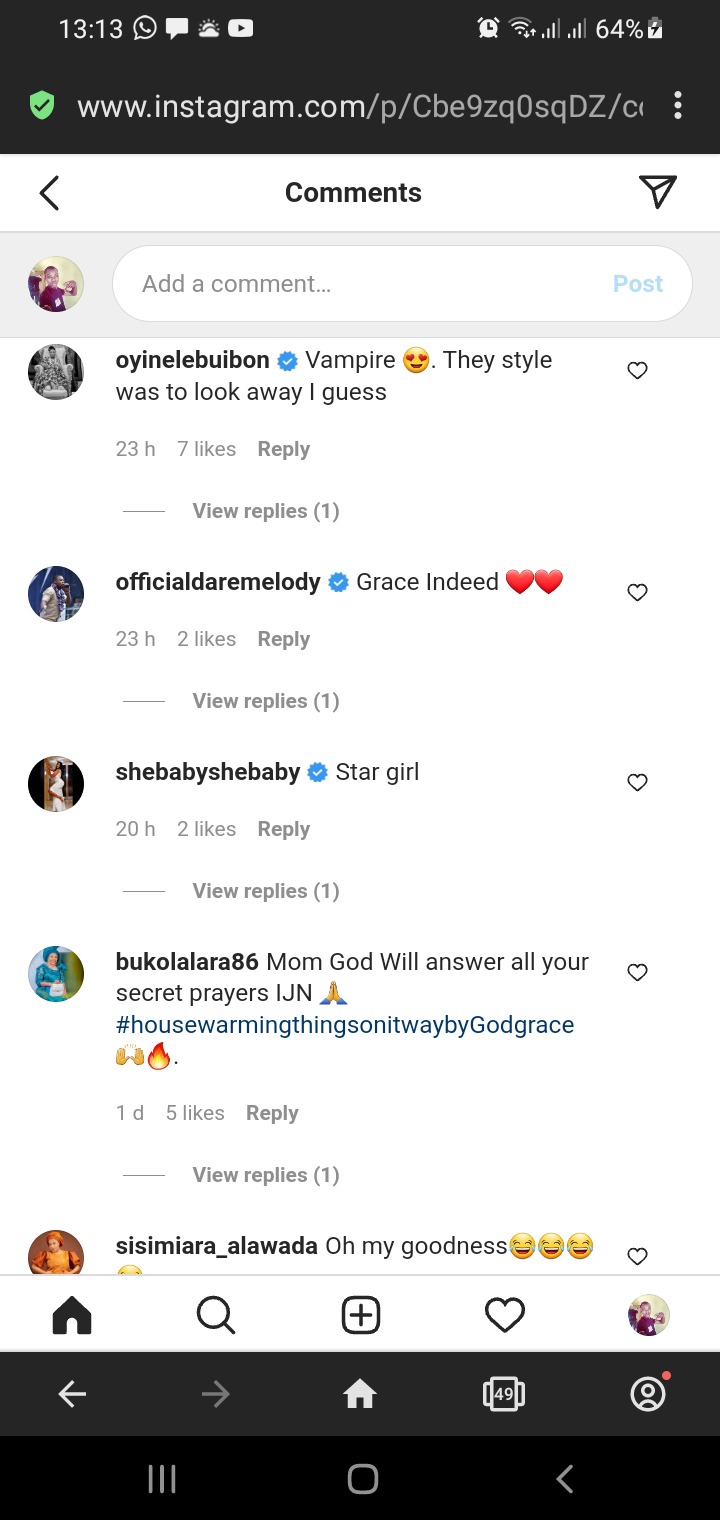Open bukolalara86's profile picture
The width and height of the screenshot is (720, 1520).
pyautogui.click(x=56, y=974)
